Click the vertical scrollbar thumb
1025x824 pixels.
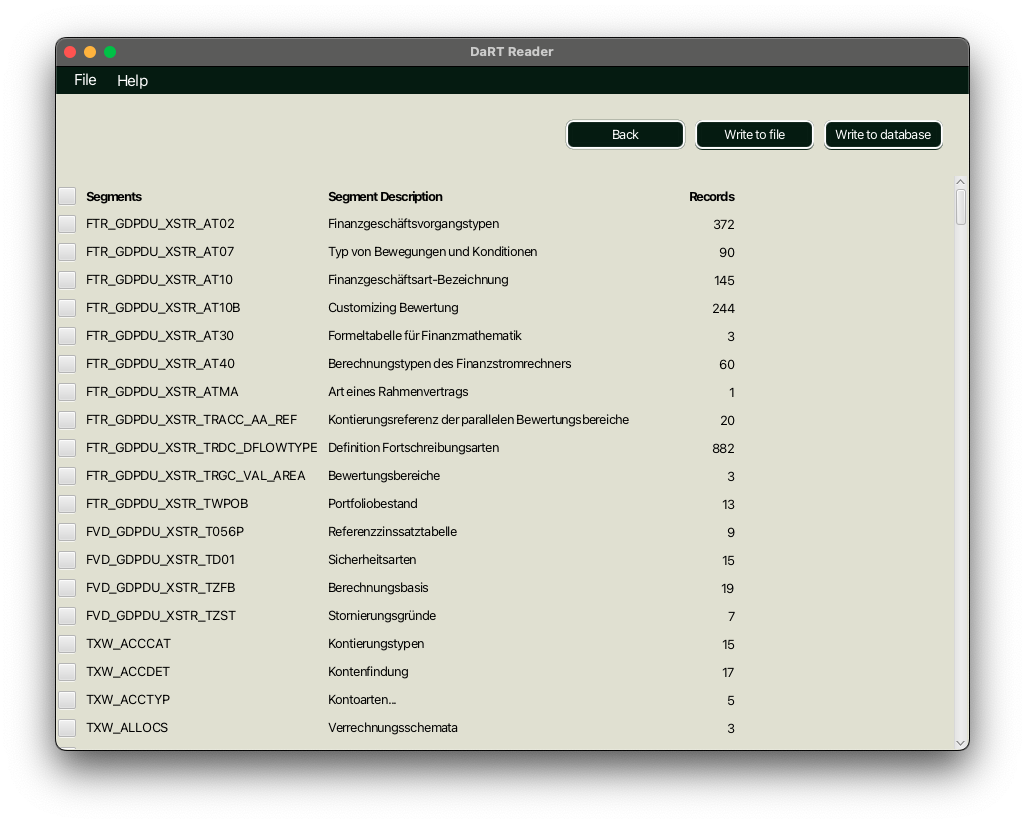[961, 207]
